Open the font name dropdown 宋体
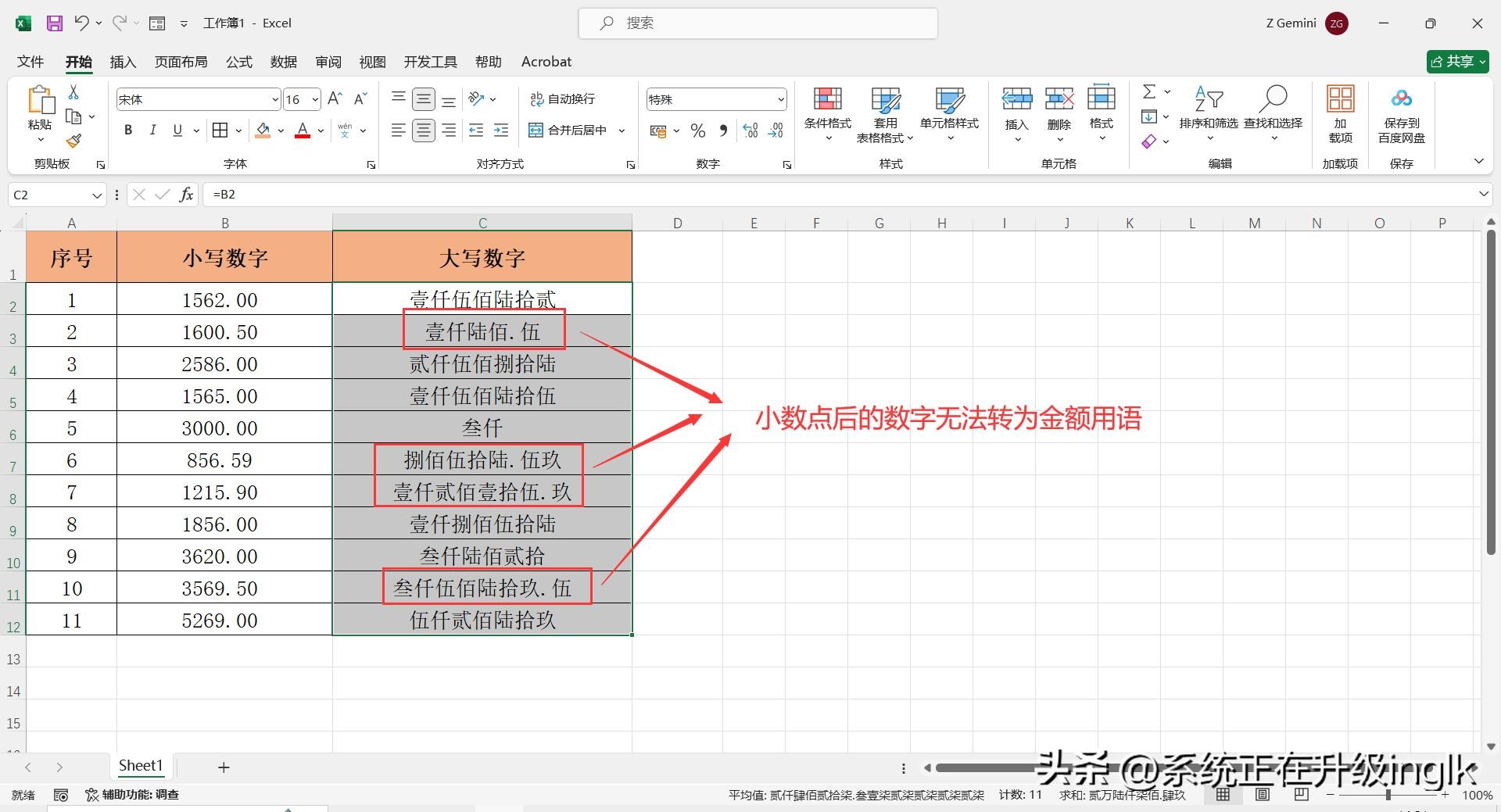 [x=275, y=100]
